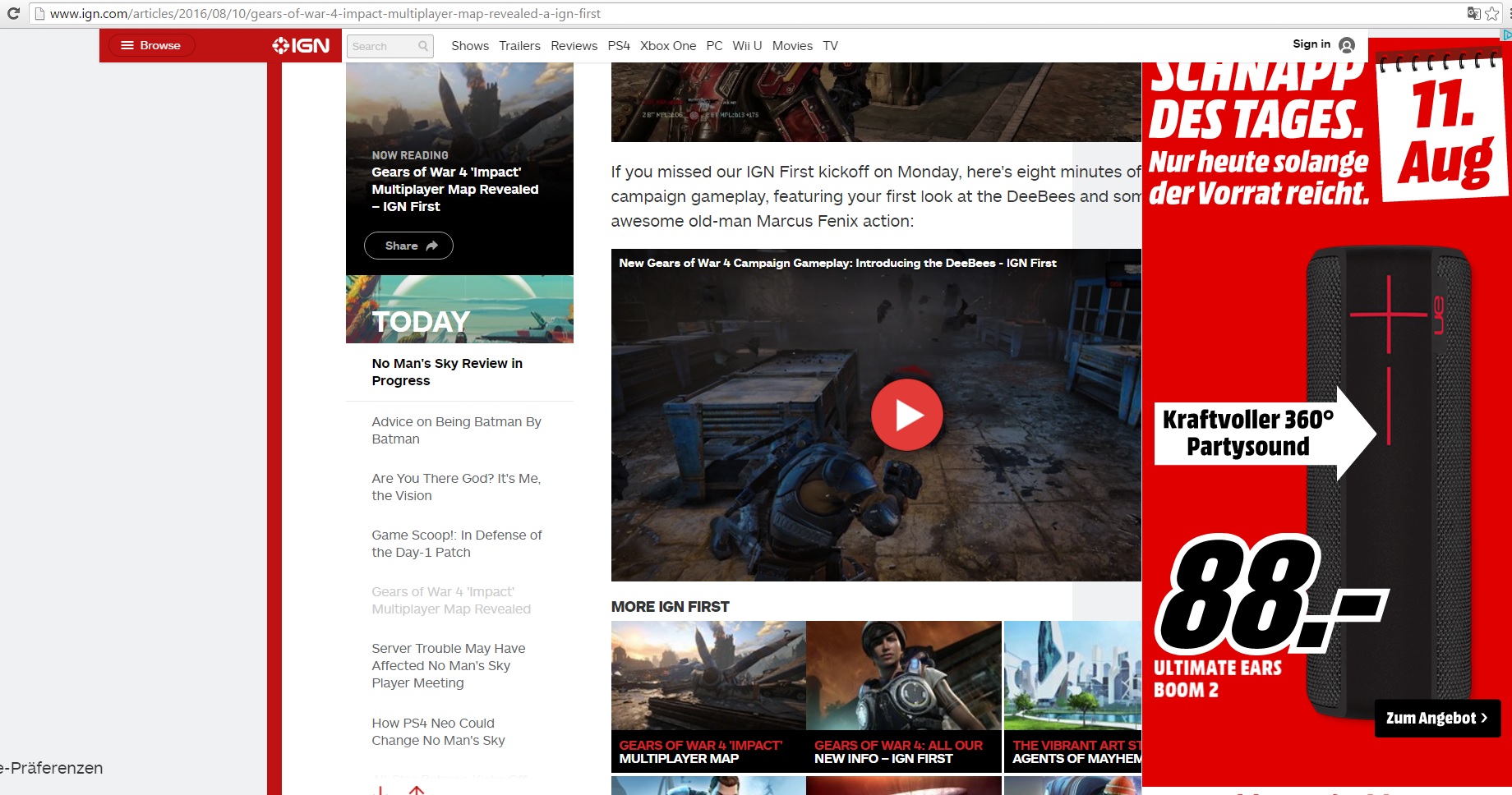Open 'Are You There God? It's Me, the Vision'
This screenshot has height=795, width=1512.
click(456, 487)
